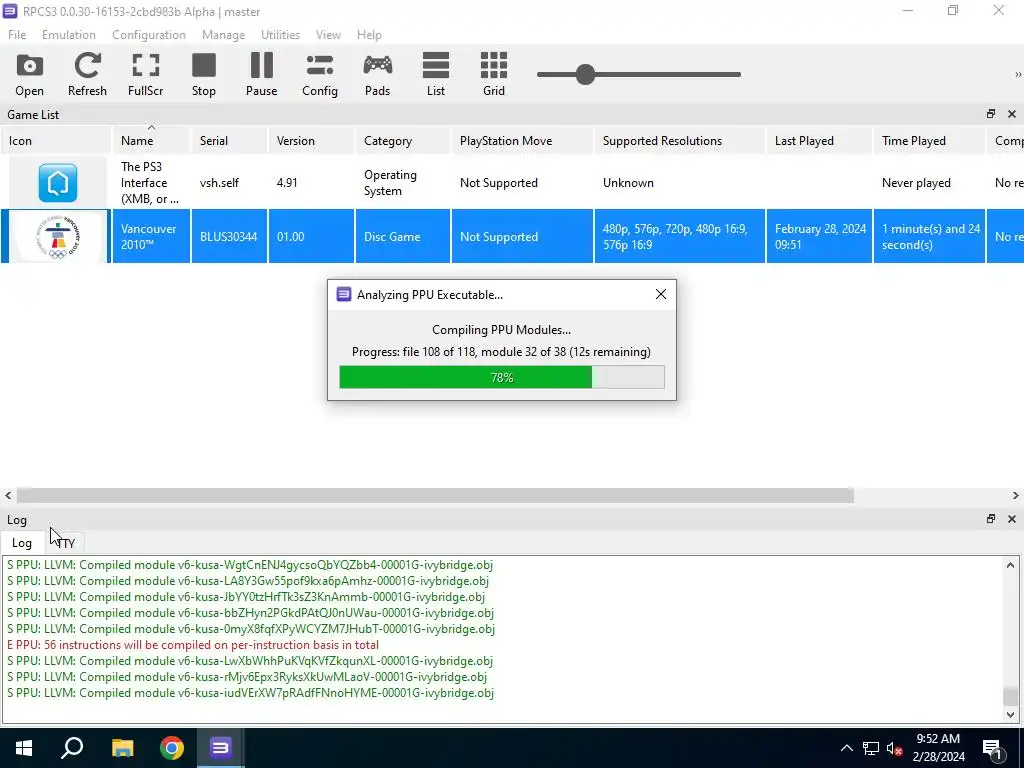
Task: Click the game list horizontal scrollbar
Action: tap(435, 496)
